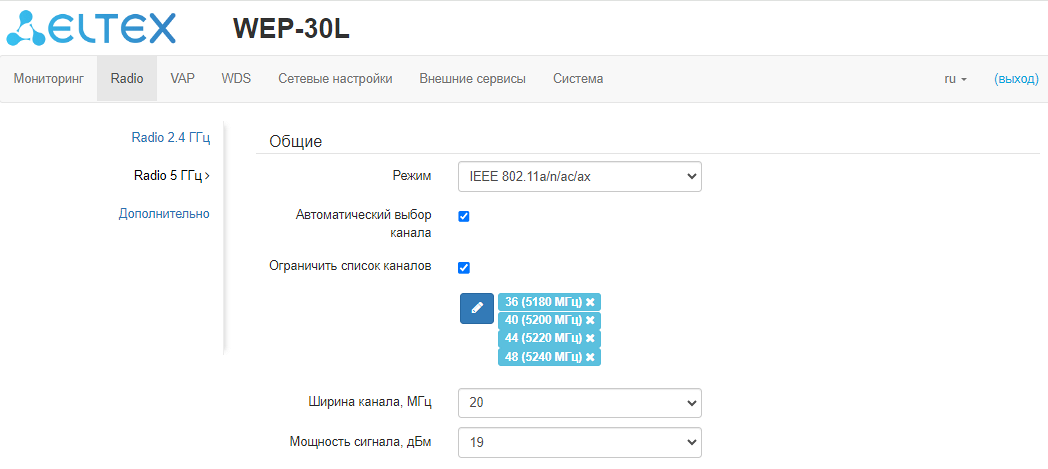Go to the VAP tab

pos(182,79)
